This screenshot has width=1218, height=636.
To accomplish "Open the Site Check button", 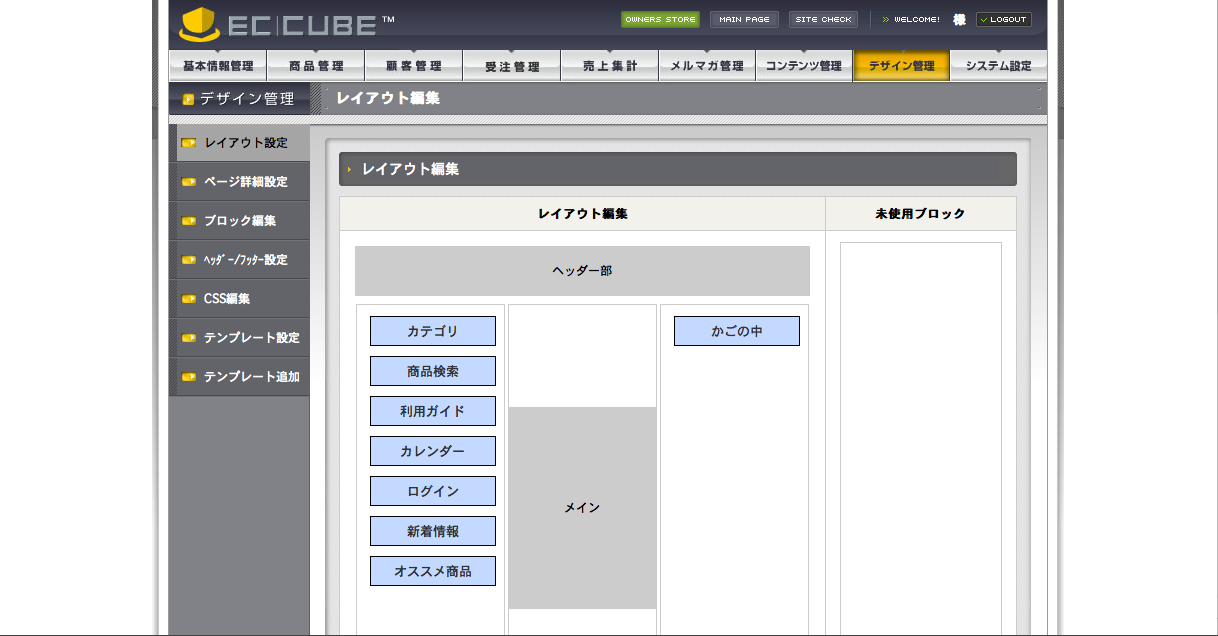I will tap(823, 19).
